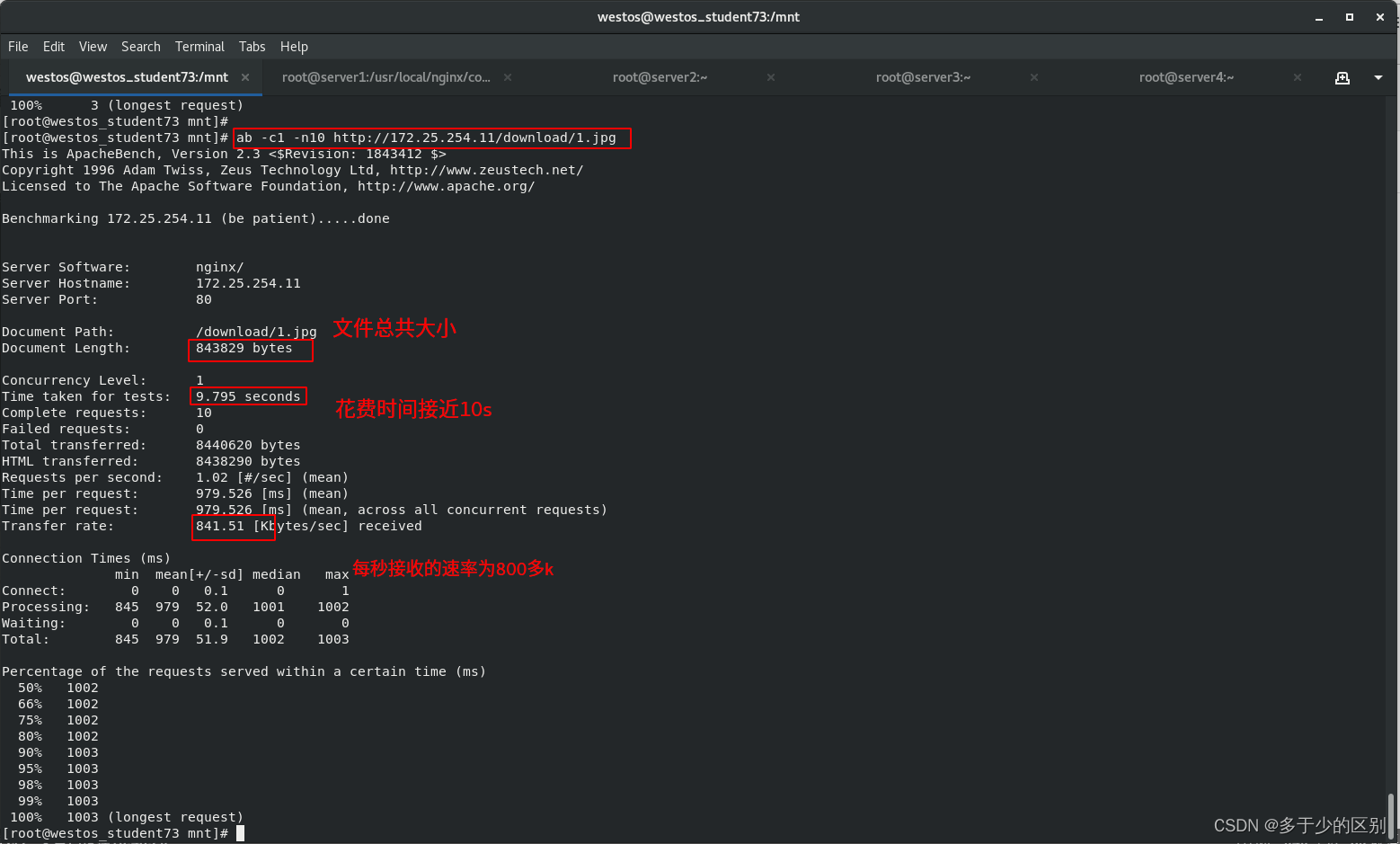Open the Help menu
This screenshot has height=844, width=1400.
(x=294, y=47)
